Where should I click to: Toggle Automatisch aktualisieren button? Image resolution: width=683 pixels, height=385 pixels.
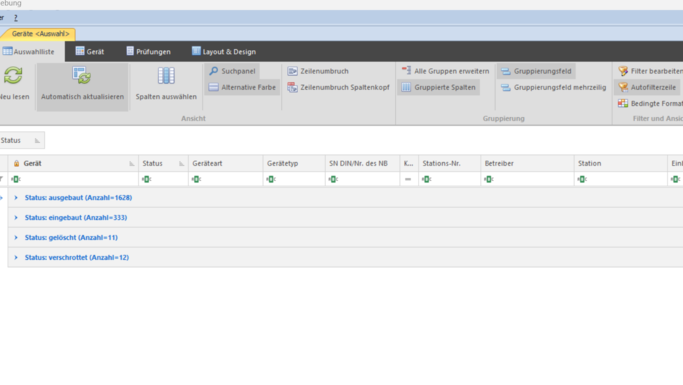click(x=82, y=87)
